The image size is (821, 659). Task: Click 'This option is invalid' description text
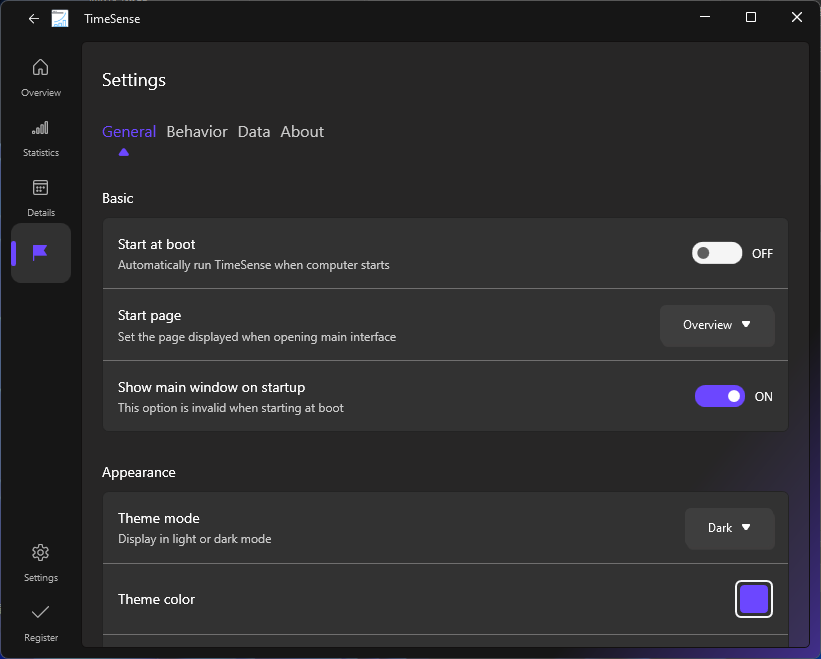pyautogui.click(x=231, y=408)
